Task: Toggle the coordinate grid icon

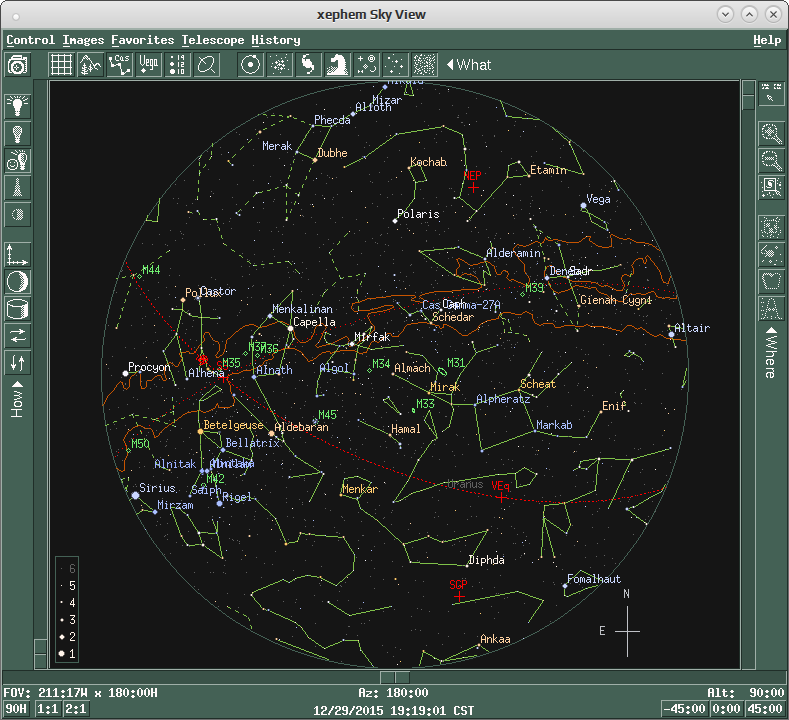Action: pos(61,65)
